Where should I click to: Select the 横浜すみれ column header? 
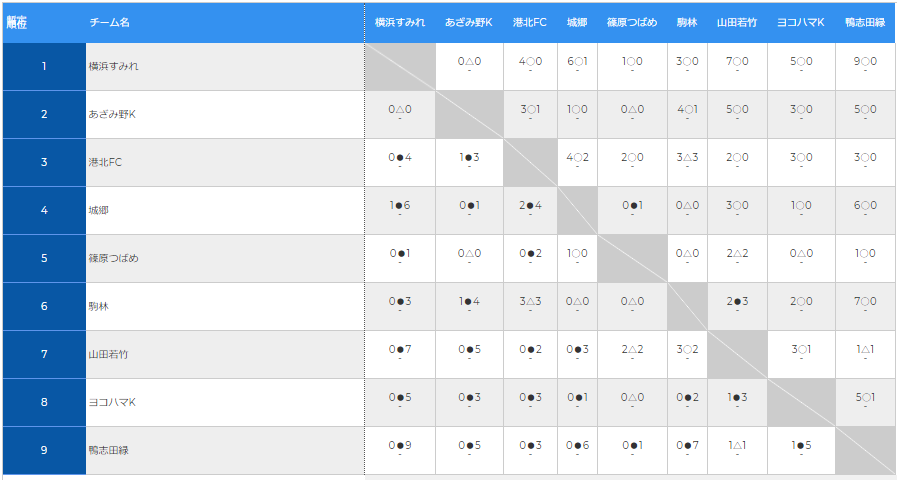(400, 22)
